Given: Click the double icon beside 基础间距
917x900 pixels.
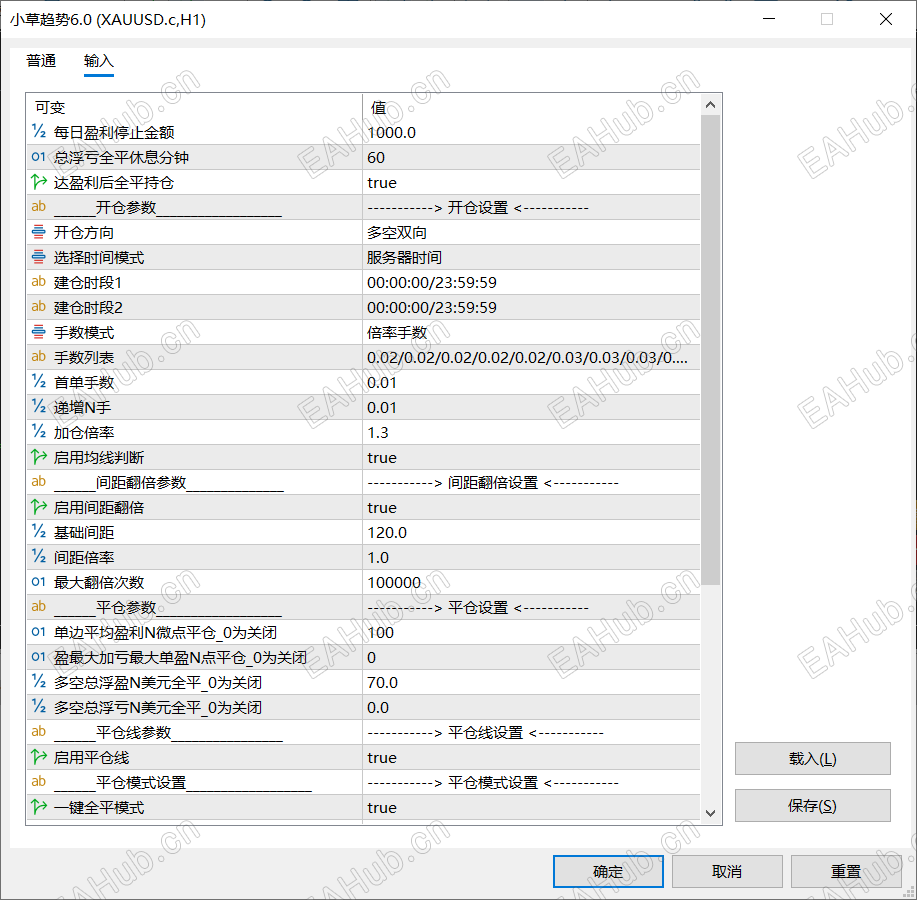Looking at the screenshot, I should click(x=39, y=532).
